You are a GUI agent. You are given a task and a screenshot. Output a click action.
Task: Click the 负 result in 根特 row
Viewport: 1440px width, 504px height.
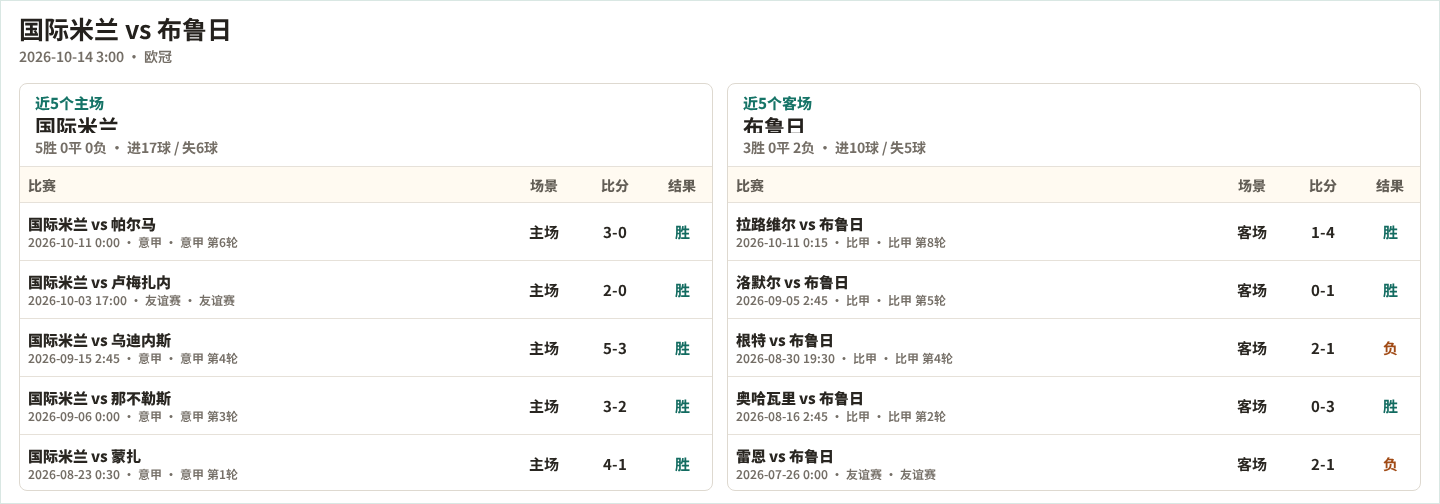(1390, 348)
